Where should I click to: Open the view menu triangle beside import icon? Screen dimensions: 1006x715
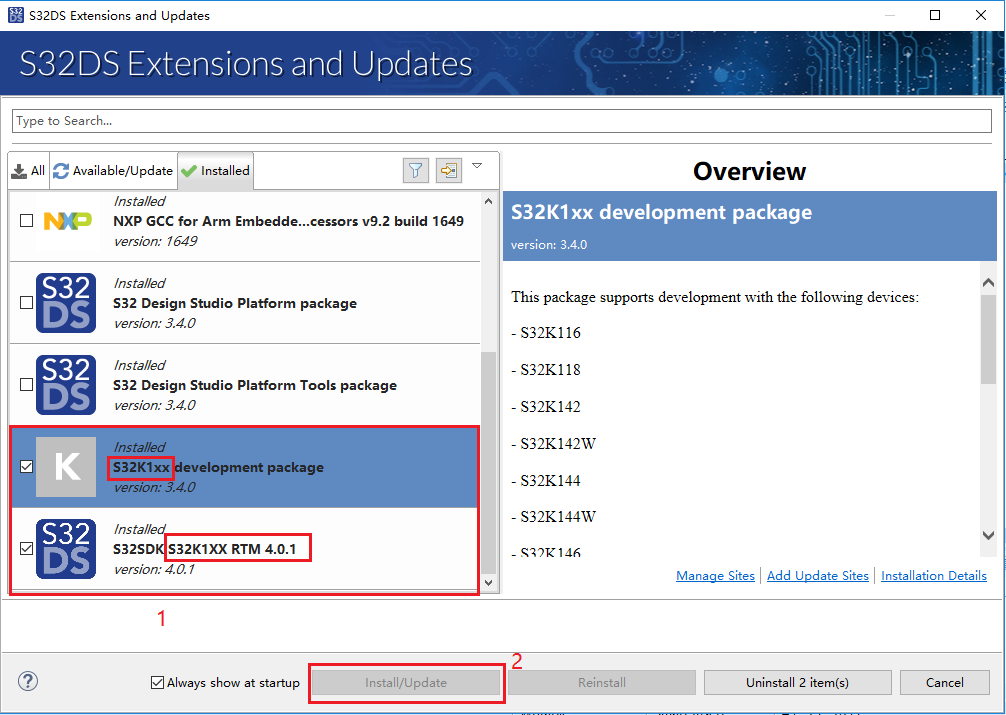[477, 166]
